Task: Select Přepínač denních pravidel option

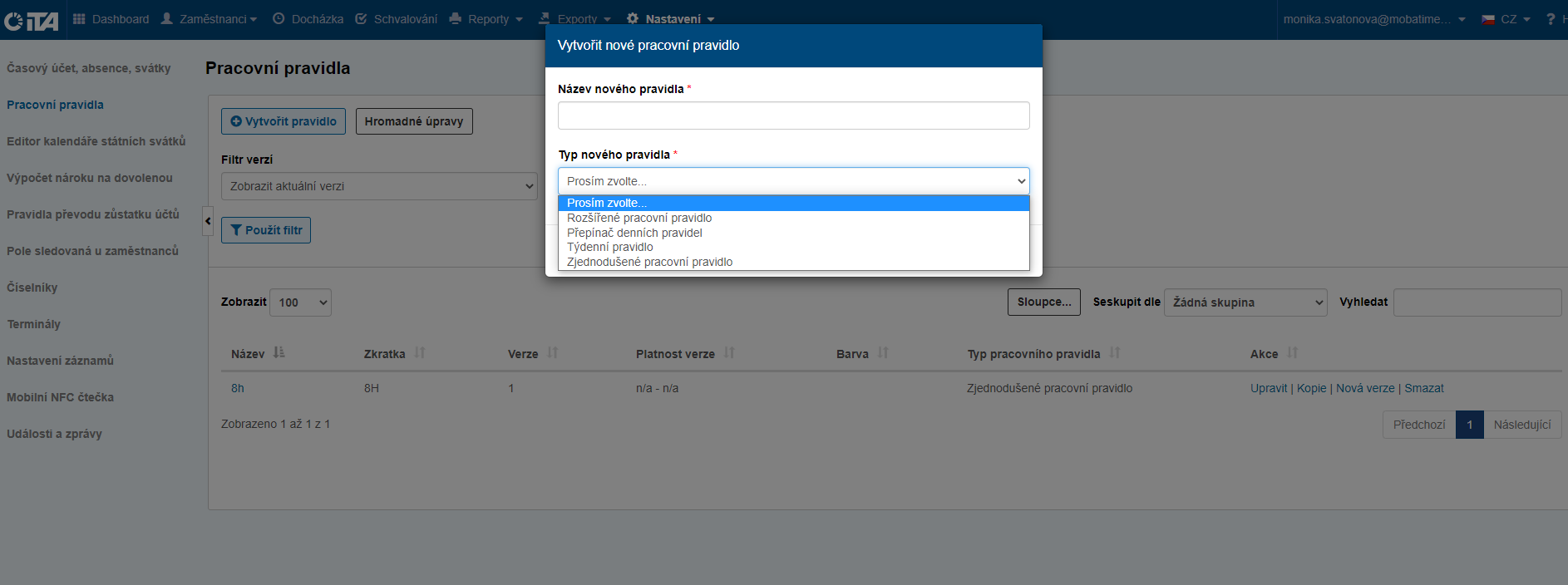Action: click(634, 233)
